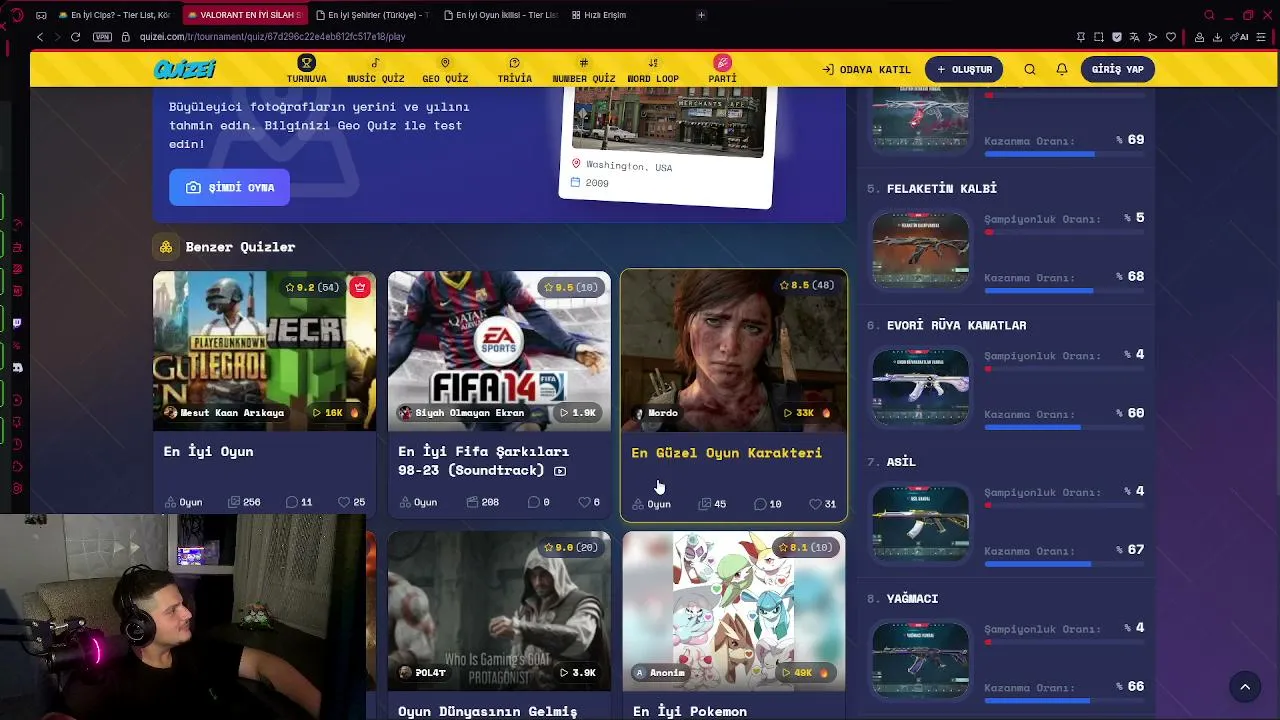Like the En İyi Oyun quiz heart icon
This screenshot has width=1280, height=720.
click(x=344, y=502)
